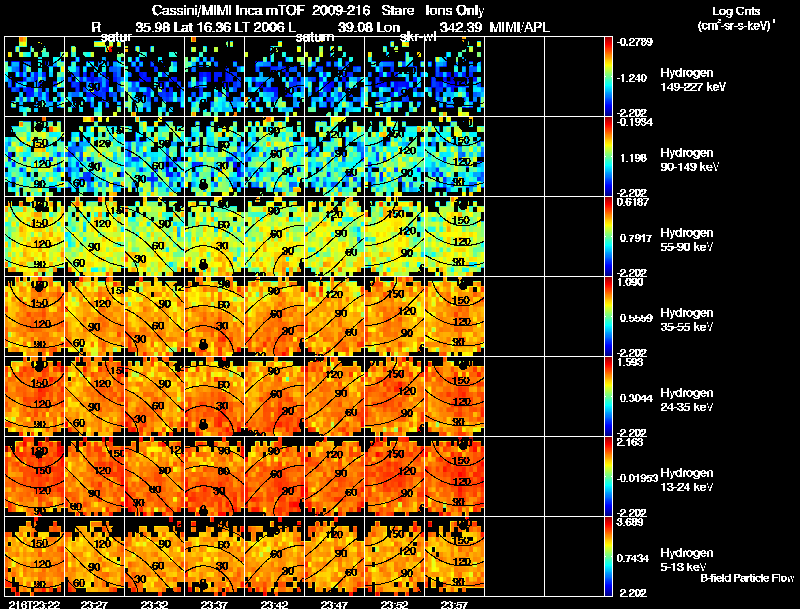Select the color bar beside Hydrogen 90-149 keV
This screenshot has width=800, height=609.
(x=608, y=157)
